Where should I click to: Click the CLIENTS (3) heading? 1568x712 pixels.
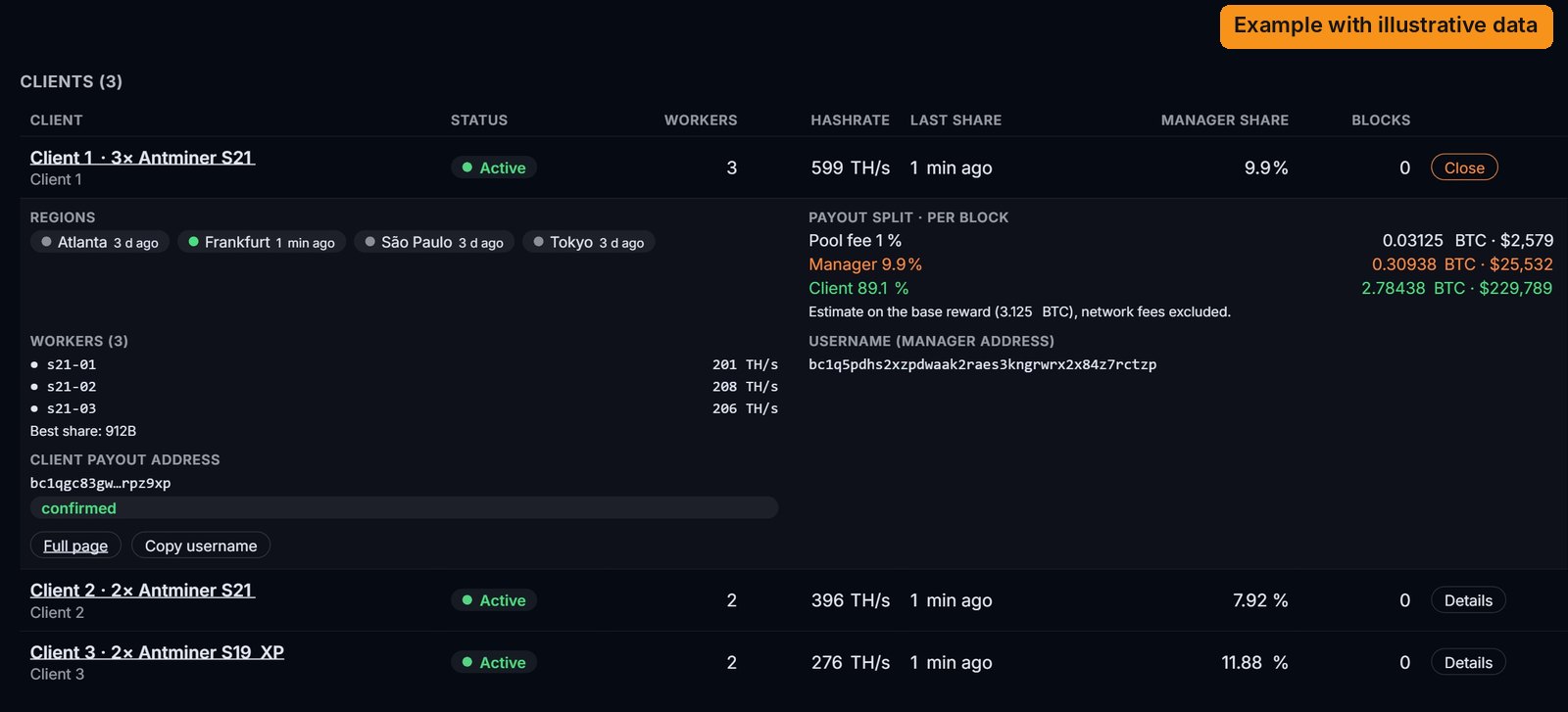pyautogui.click(x=72, y=81)
